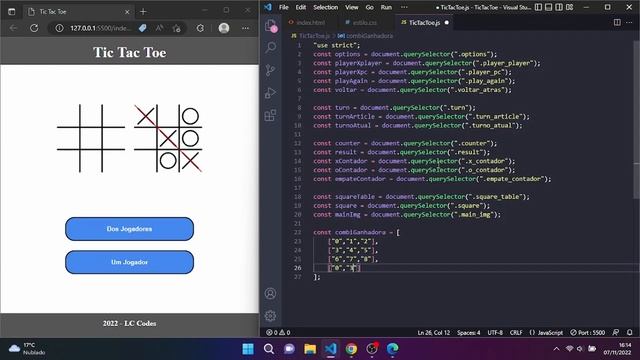This screenshot has height=360, width=640.
Task: Click line 22 const combiGanhadora in editor
Action: pyautogui.click(x=356, y=232)
